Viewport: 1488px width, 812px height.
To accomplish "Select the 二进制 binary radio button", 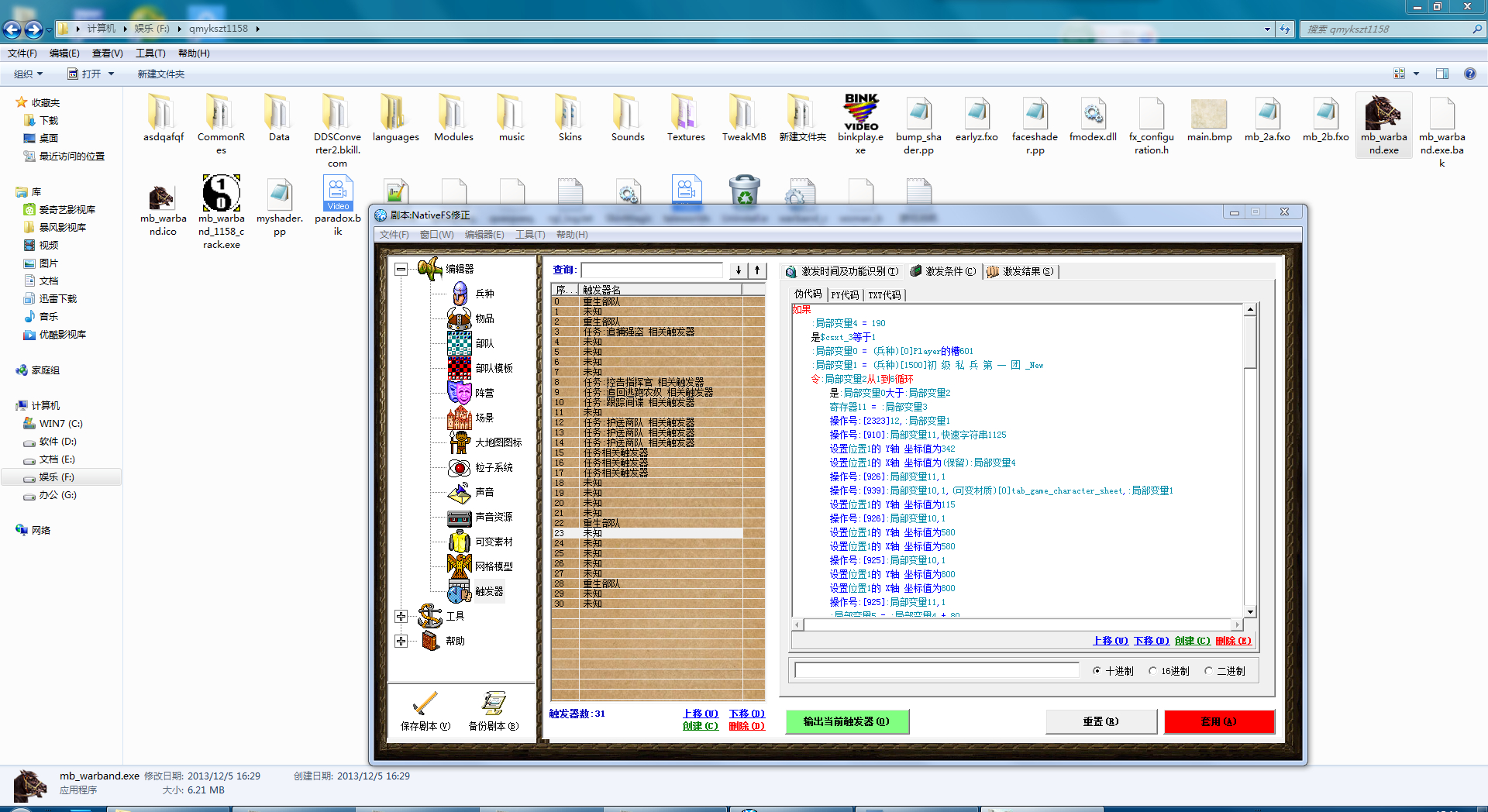I will (1208, 671).
